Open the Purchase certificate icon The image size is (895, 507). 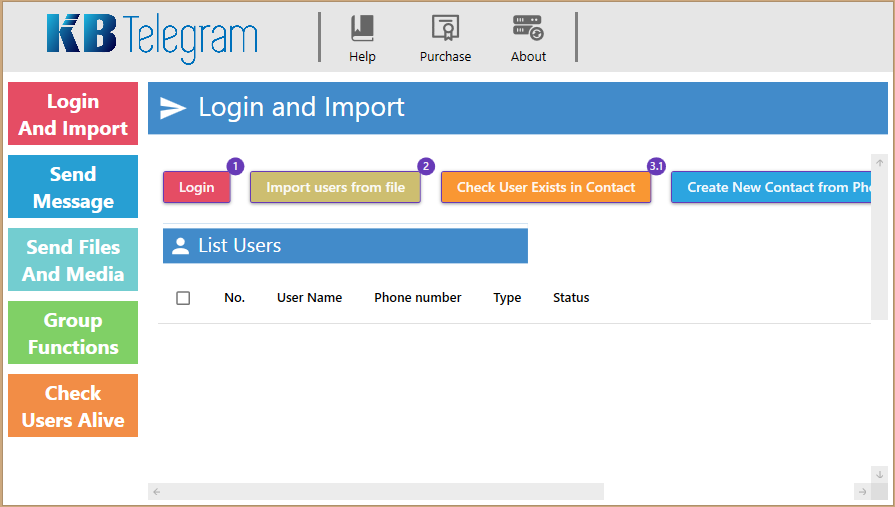click(445, 28)
